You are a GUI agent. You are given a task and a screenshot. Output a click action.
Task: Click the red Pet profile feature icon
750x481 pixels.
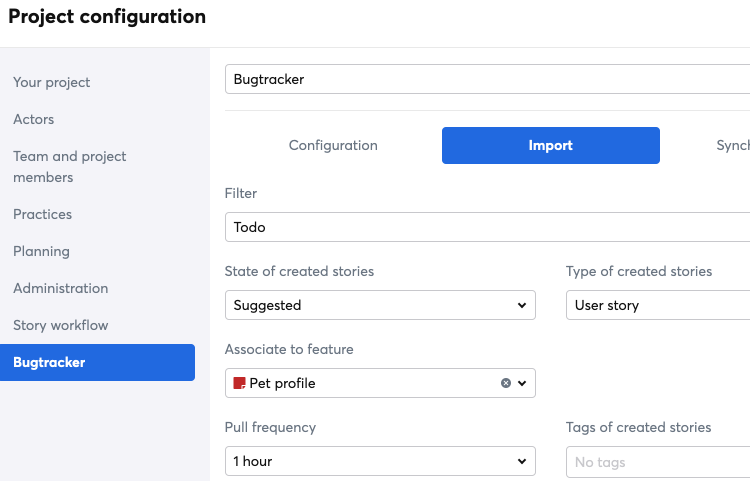point(239,383)
